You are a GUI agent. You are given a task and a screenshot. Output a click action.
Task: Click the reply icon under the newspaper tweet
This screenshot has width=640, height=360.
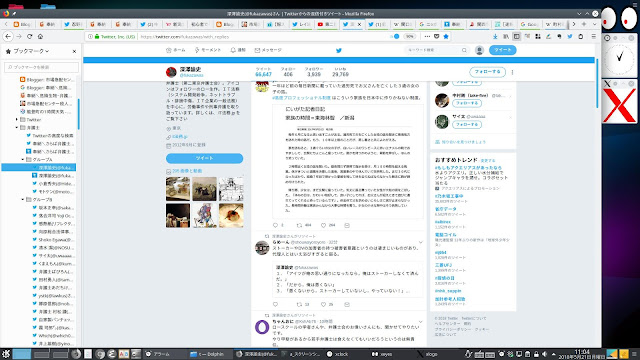click(275, 225)
